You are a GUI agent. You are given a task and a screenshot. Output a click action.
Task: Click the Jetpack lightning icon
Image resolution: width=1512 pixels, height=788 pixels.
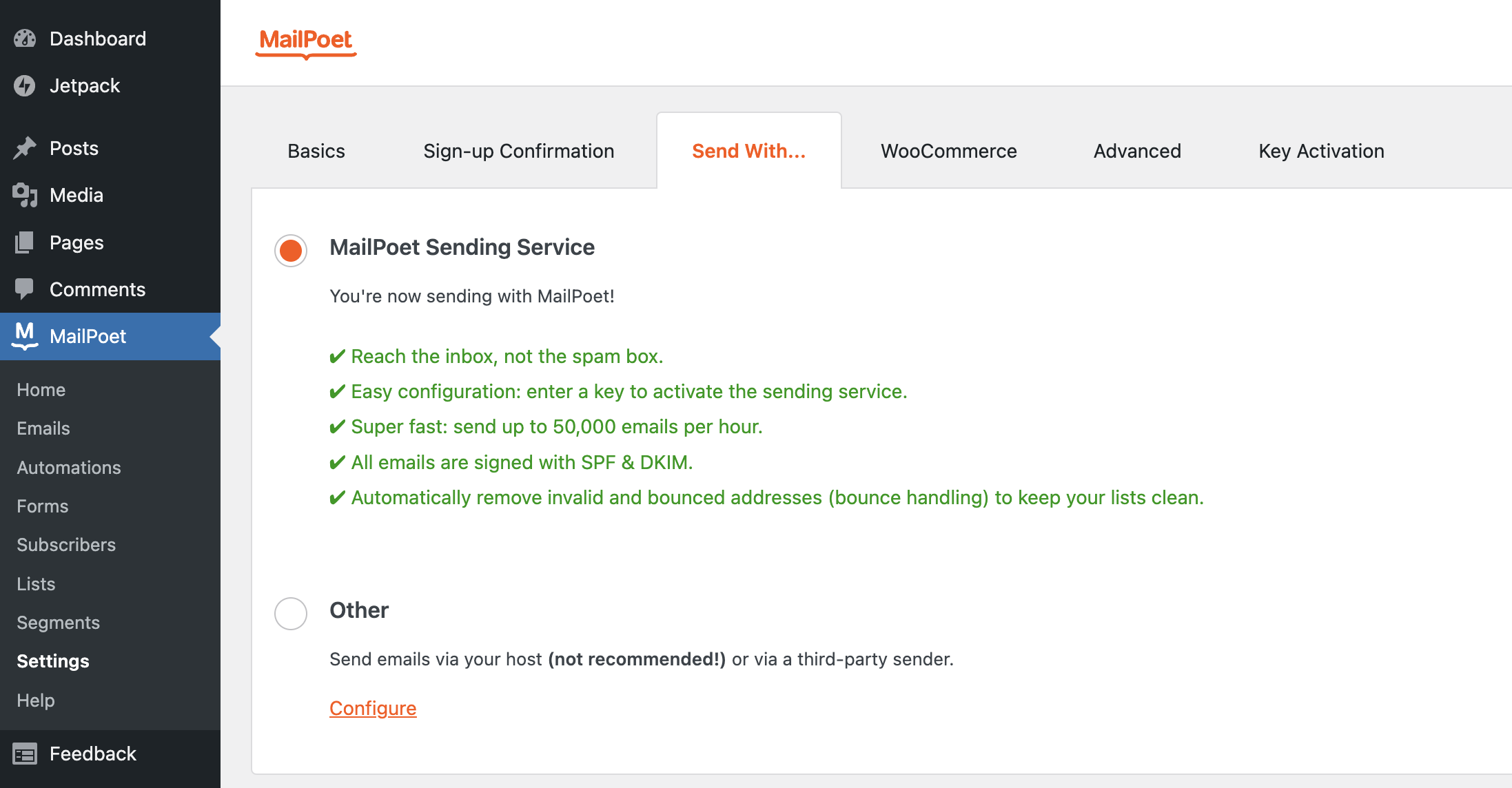click(x=25, y=85)
